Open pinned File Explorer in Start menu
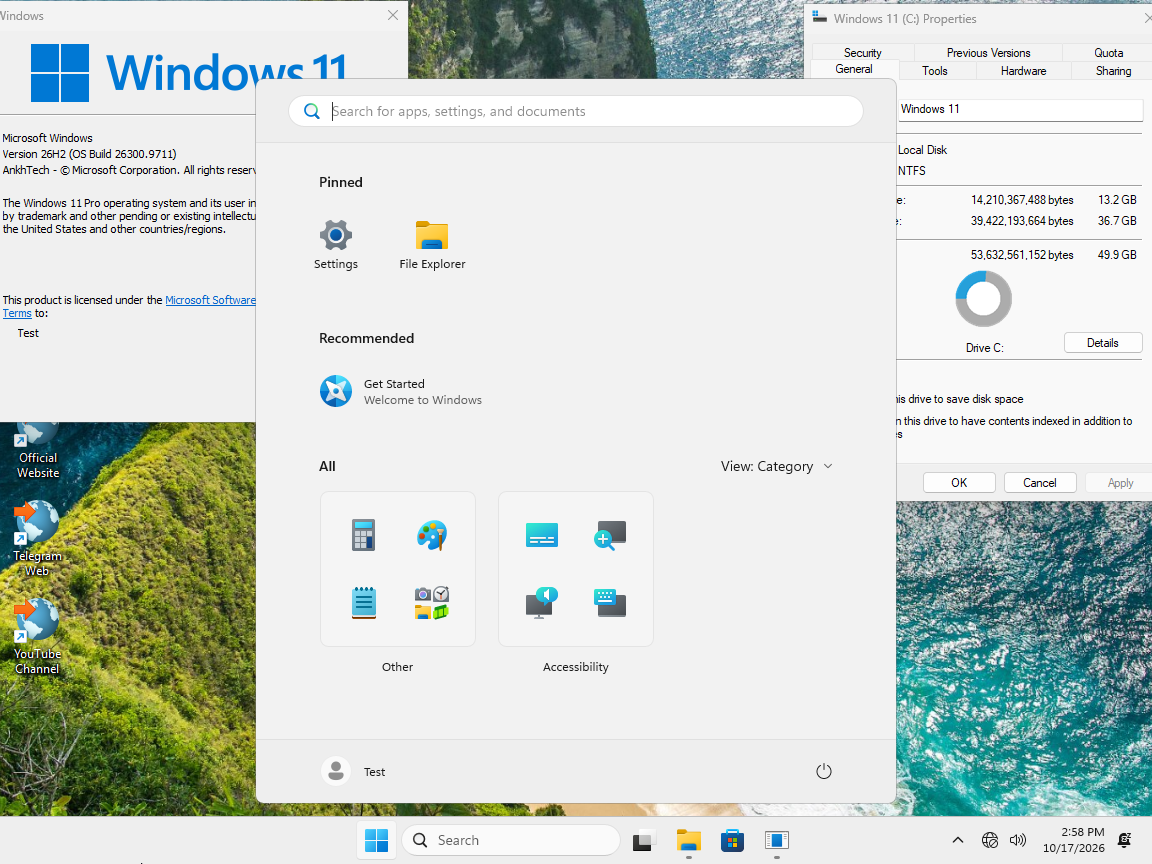This screenshot has width=1152, height=864. (x=432, y=245)
